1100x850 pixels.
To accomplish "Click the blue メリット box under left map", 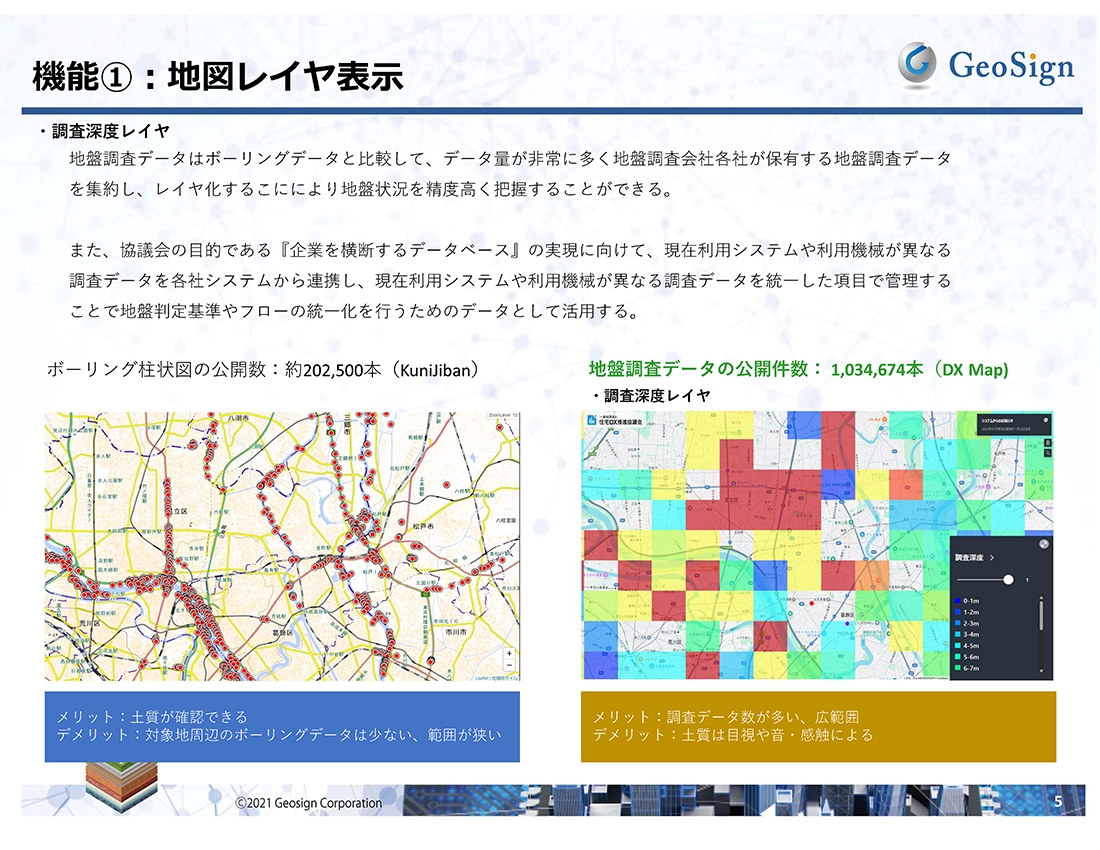I will (282, 726).
